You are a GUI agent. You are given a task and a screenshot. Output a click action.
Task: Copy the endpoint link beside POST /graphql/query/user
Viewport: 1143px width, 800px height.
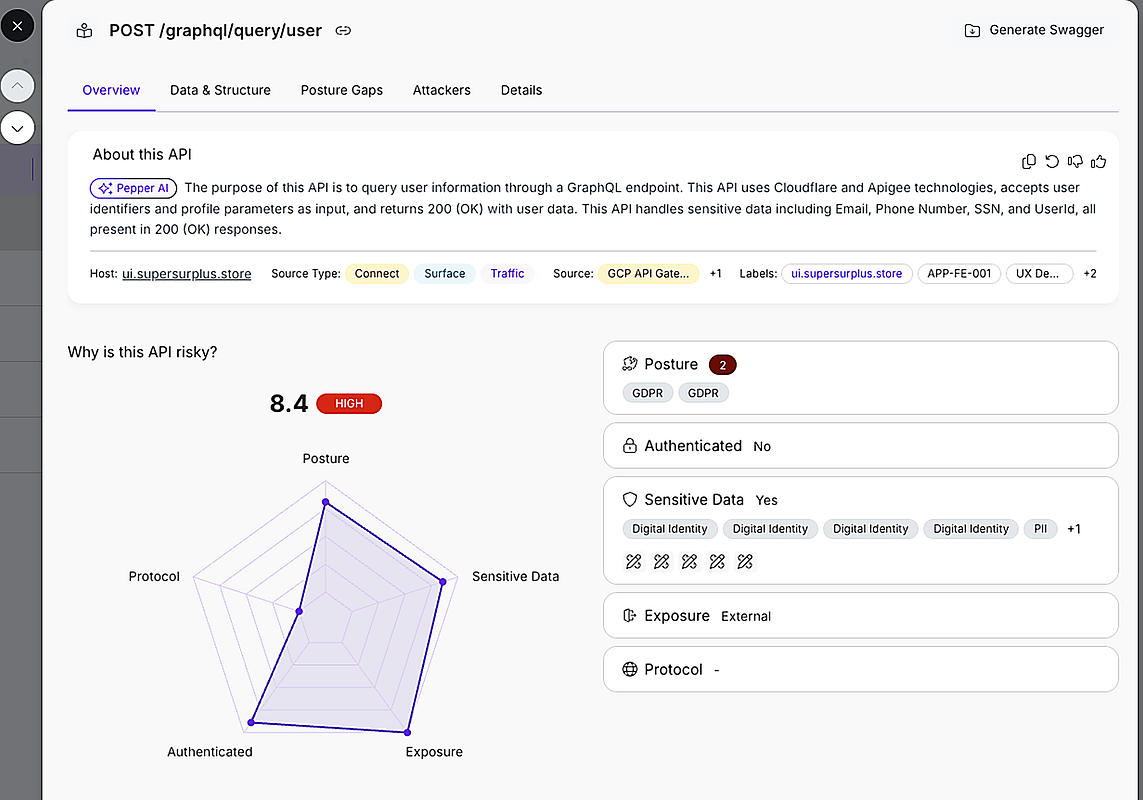click(343, 30)
